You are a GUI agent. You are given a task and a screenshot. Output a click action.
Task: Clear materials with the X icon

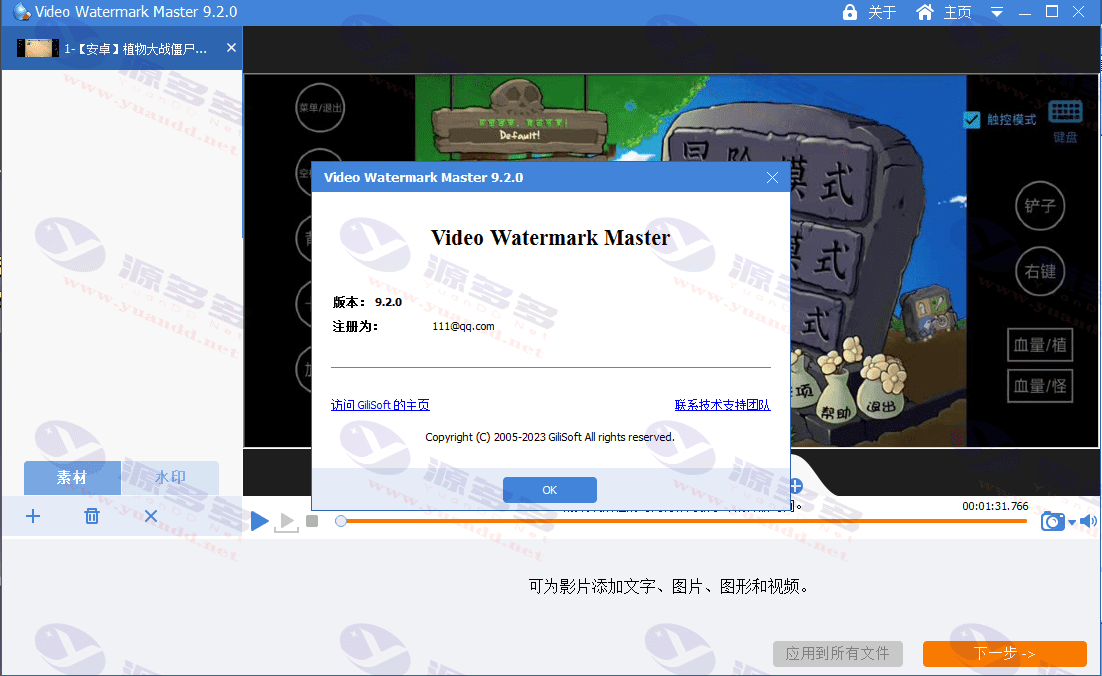pyautogui.click(x=151, y=516)
